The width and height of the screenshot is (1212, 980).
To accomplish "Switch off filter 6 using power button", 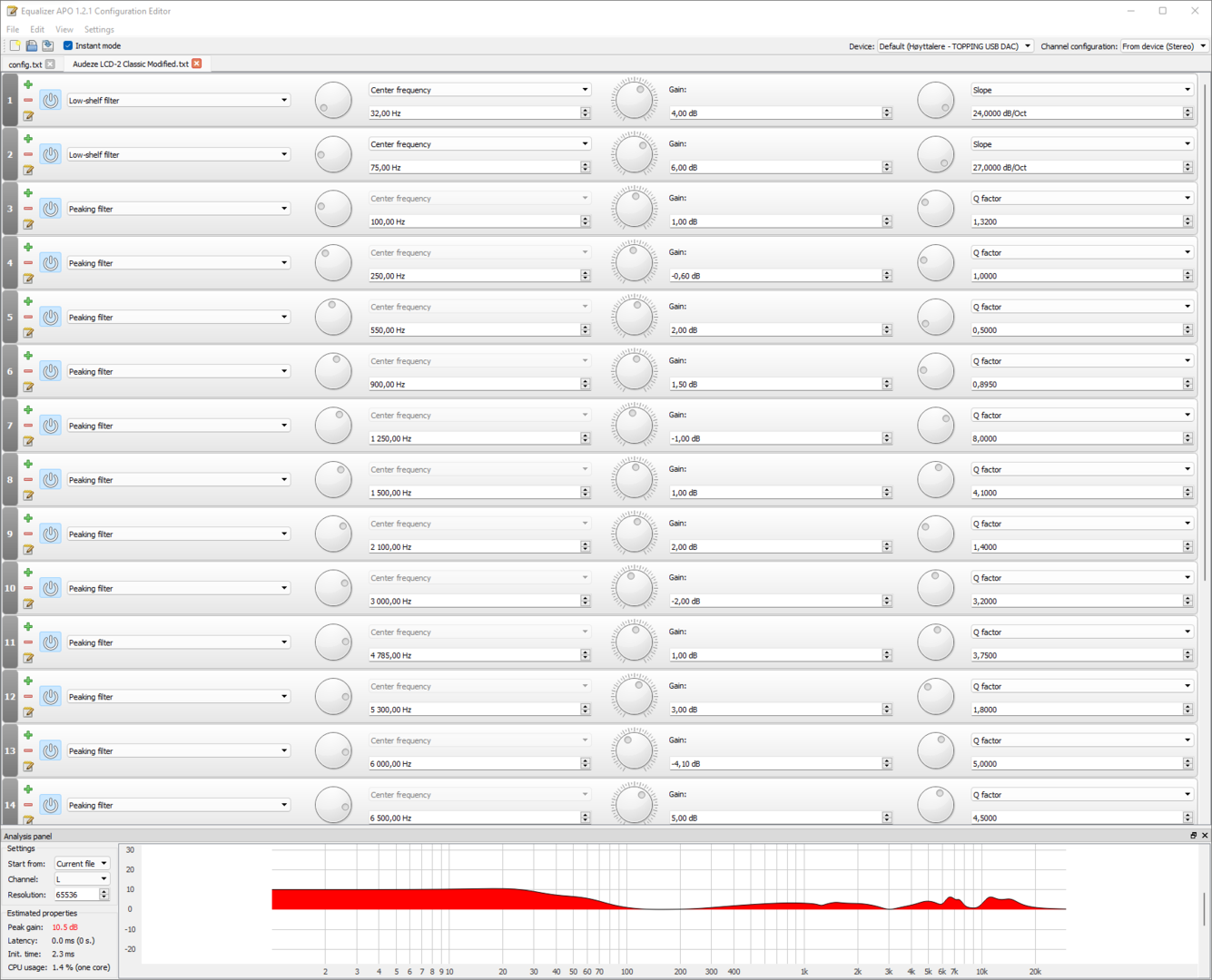I will pos(51,371).
